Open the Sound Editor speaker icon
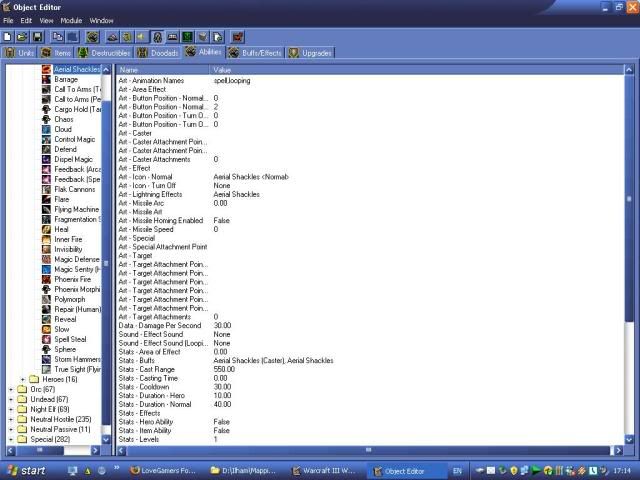 pos(142,37)
